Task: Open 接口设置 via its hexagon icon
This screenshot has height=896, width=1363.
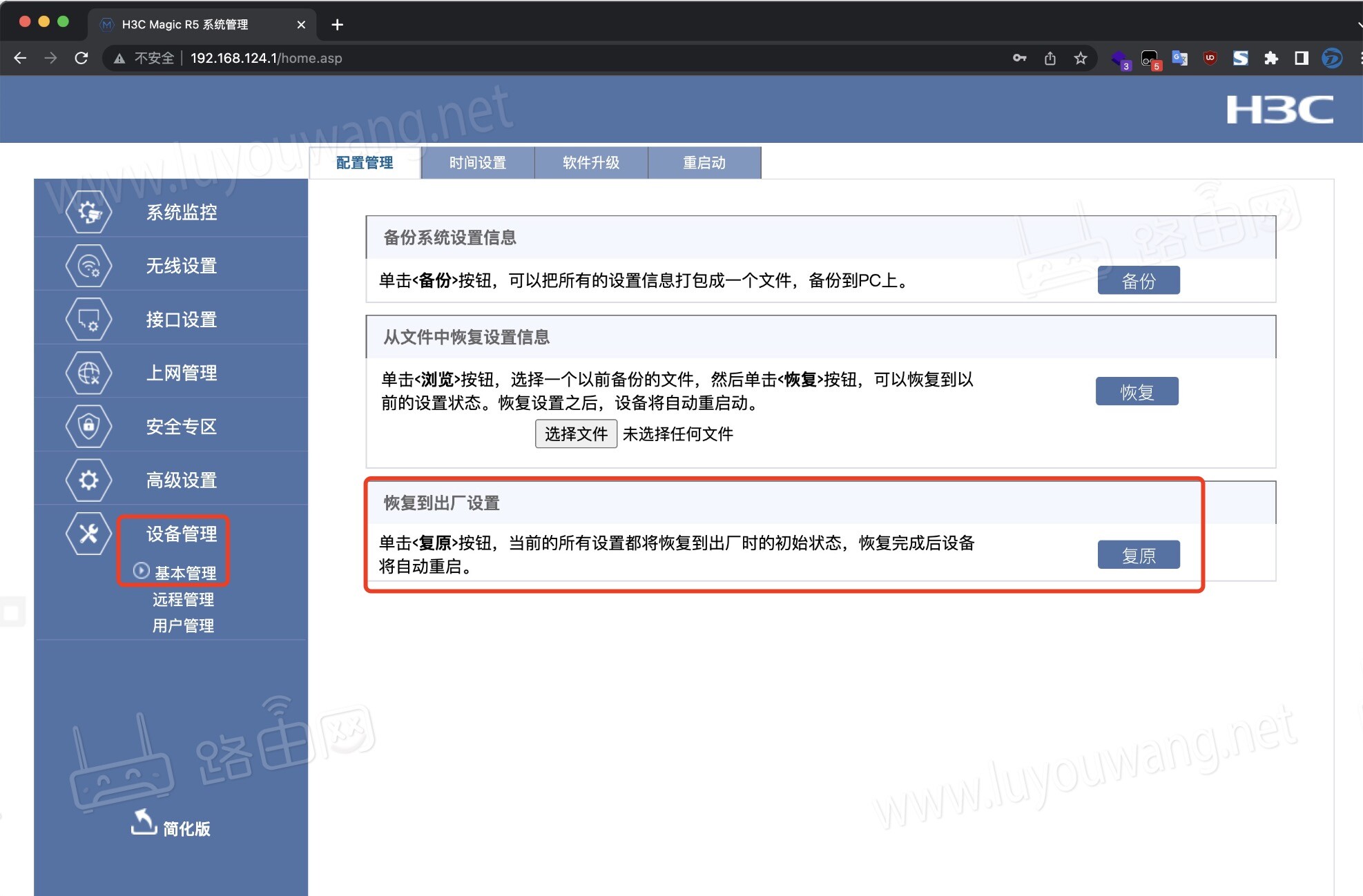Action: 88,318
